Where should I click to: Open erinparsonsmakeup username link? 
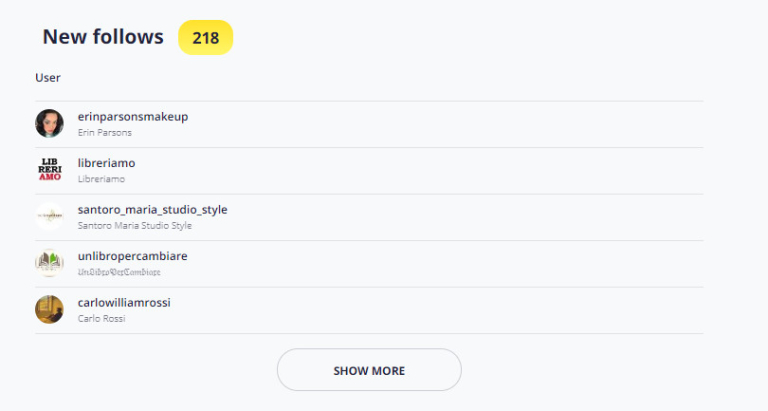[x=132, y=117]
